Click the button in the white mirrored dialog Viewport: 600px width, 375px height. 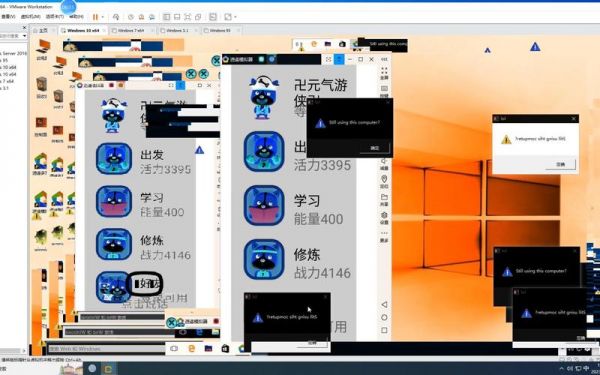560,164
